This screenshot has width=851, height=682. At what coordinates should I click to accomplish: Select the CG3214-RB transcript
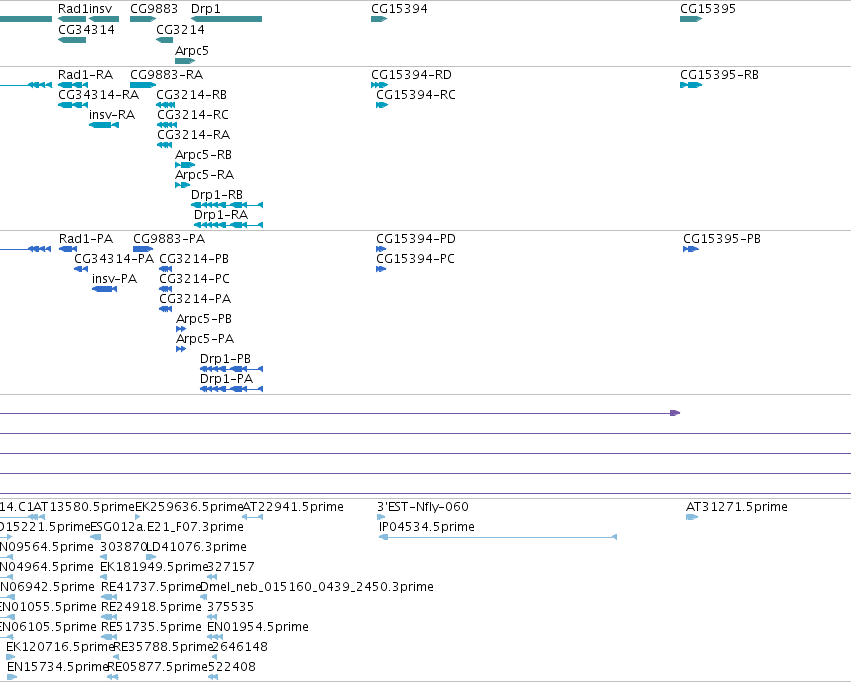(192, 95)
